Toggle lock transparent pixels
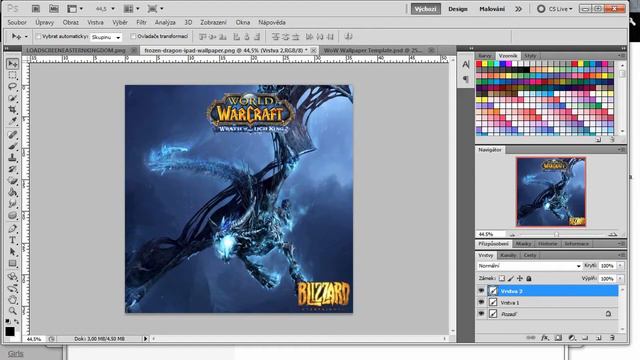The height and width of the screenshot is (360, 640). [x=502, y=278]
